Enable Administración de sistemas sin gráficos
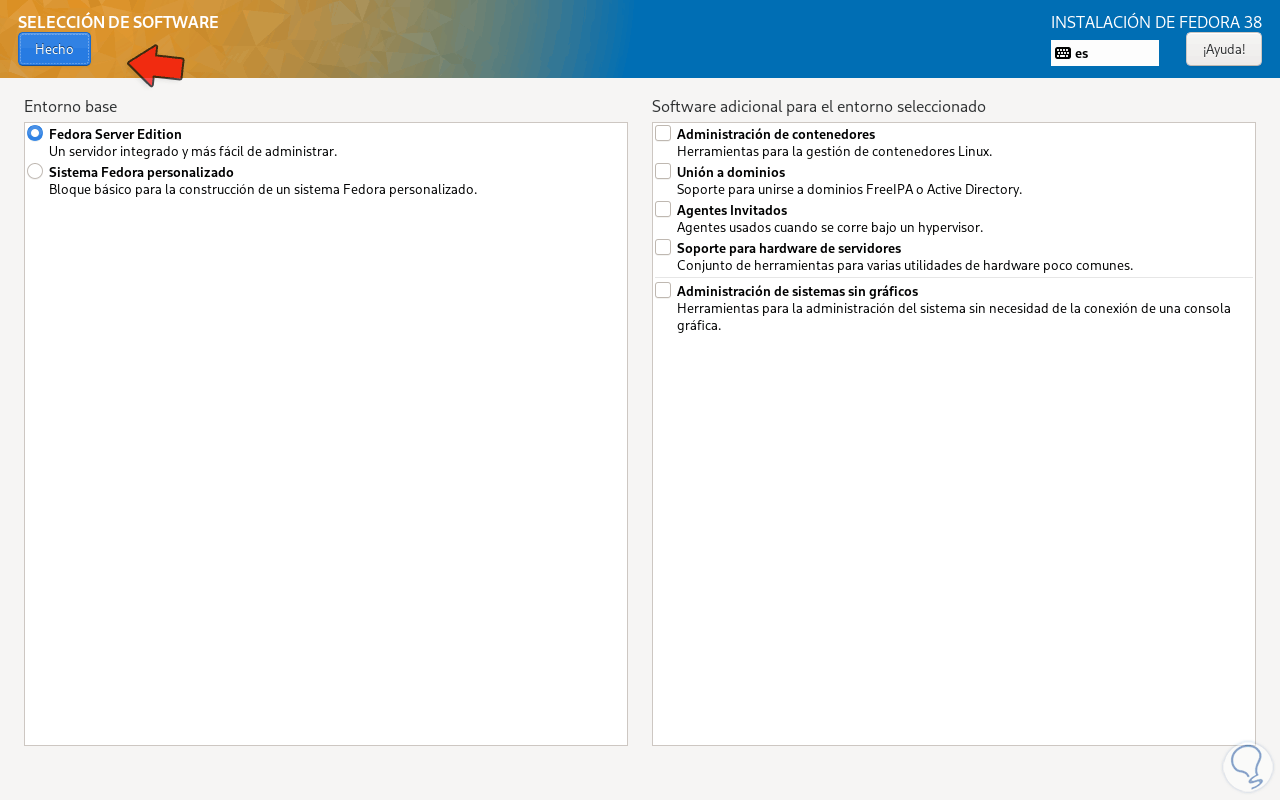The width and height of the screenshot is (1280, 800). pos(663,290)
